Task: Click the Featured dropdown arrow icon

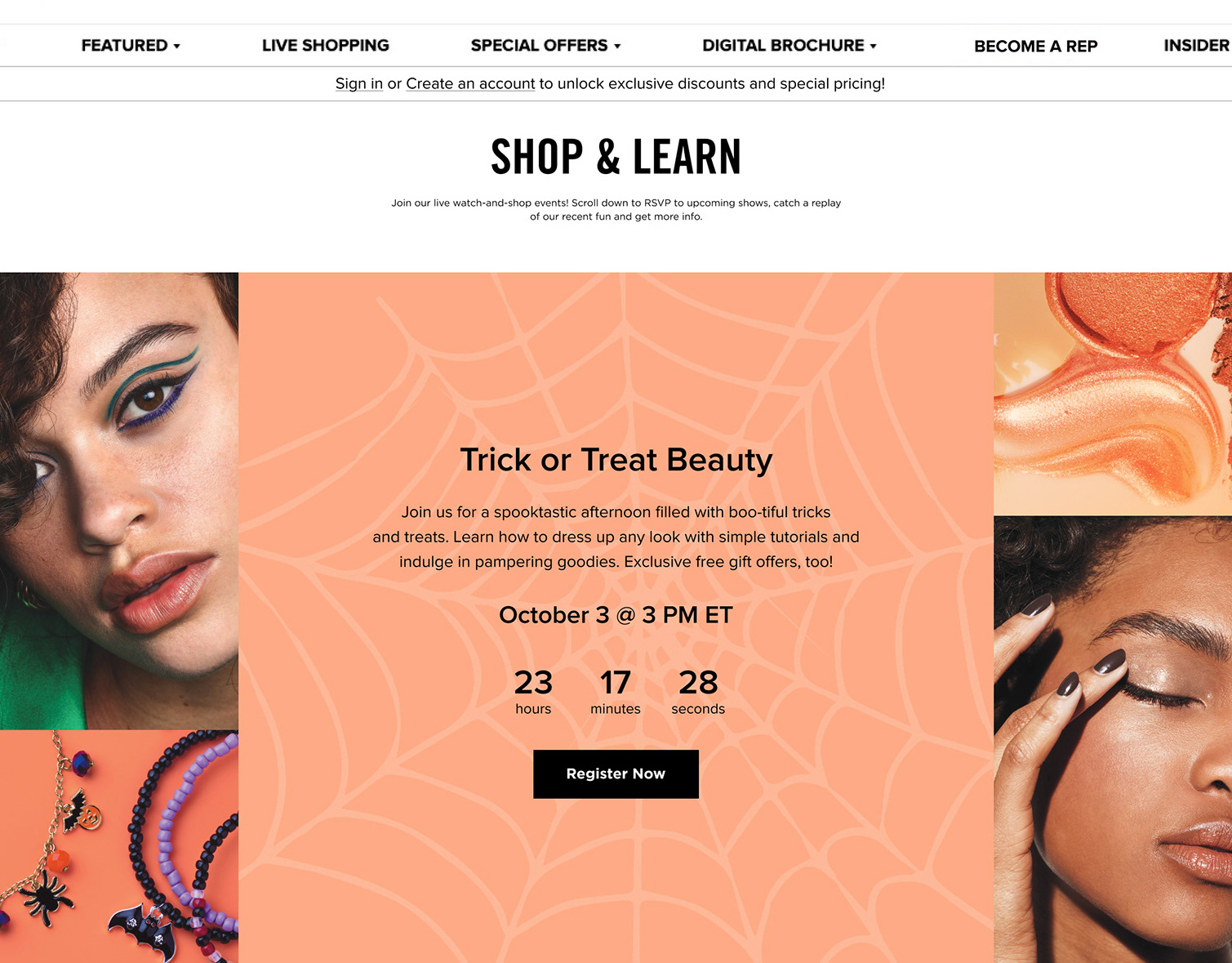Action: pos(176,47)
